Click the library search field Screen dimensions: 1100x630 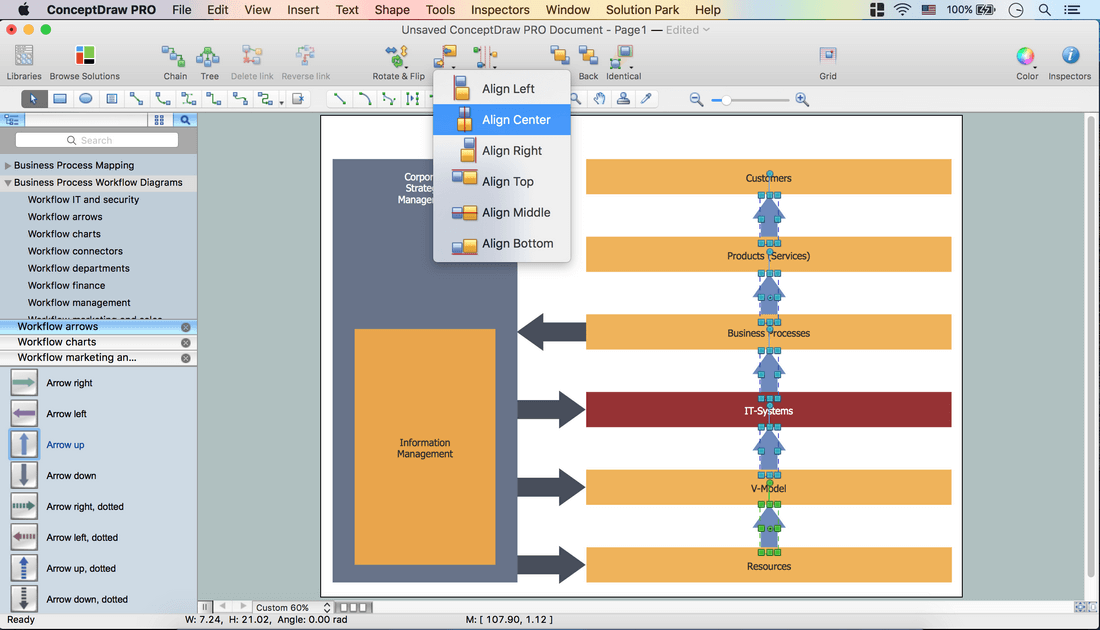[x=97, y=141]
